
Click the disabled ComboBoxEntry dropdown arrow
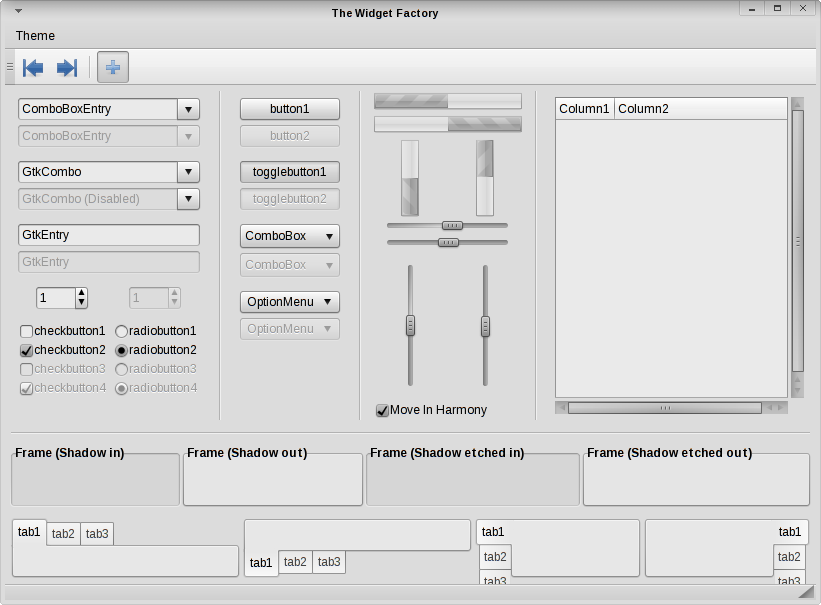(x=188, y=136)
